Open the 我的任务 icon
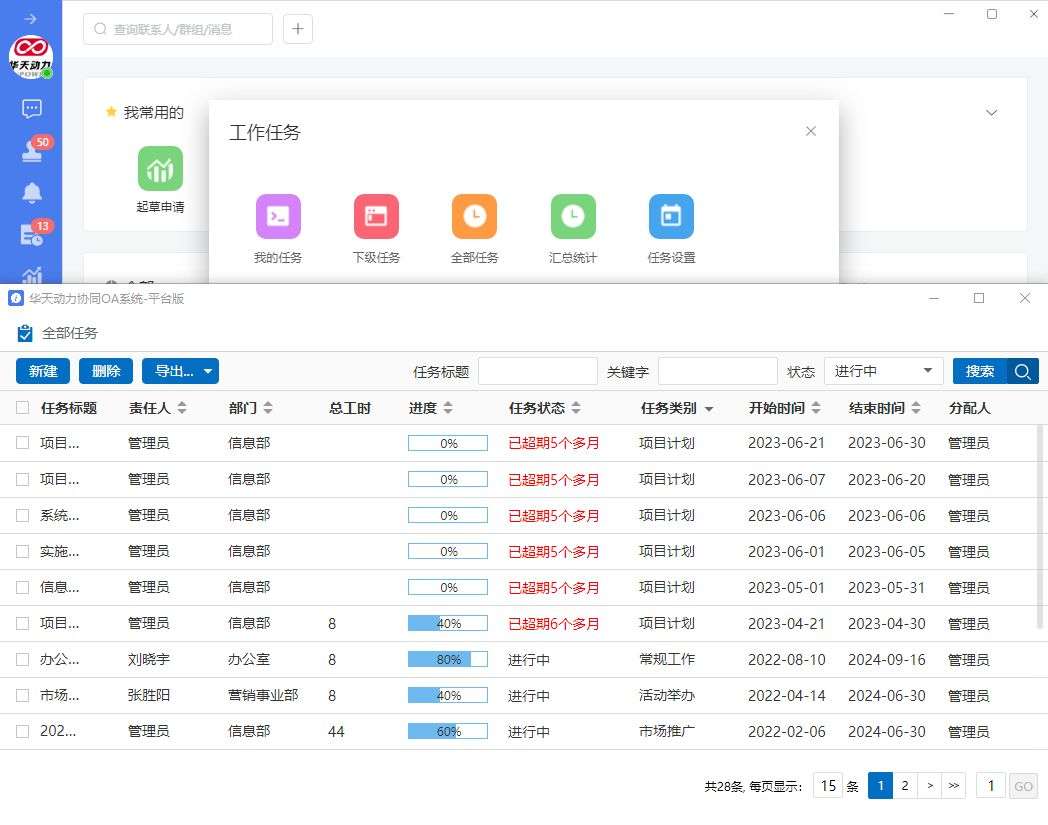This screenshot has height=825, width=1048. pos(278,217)
